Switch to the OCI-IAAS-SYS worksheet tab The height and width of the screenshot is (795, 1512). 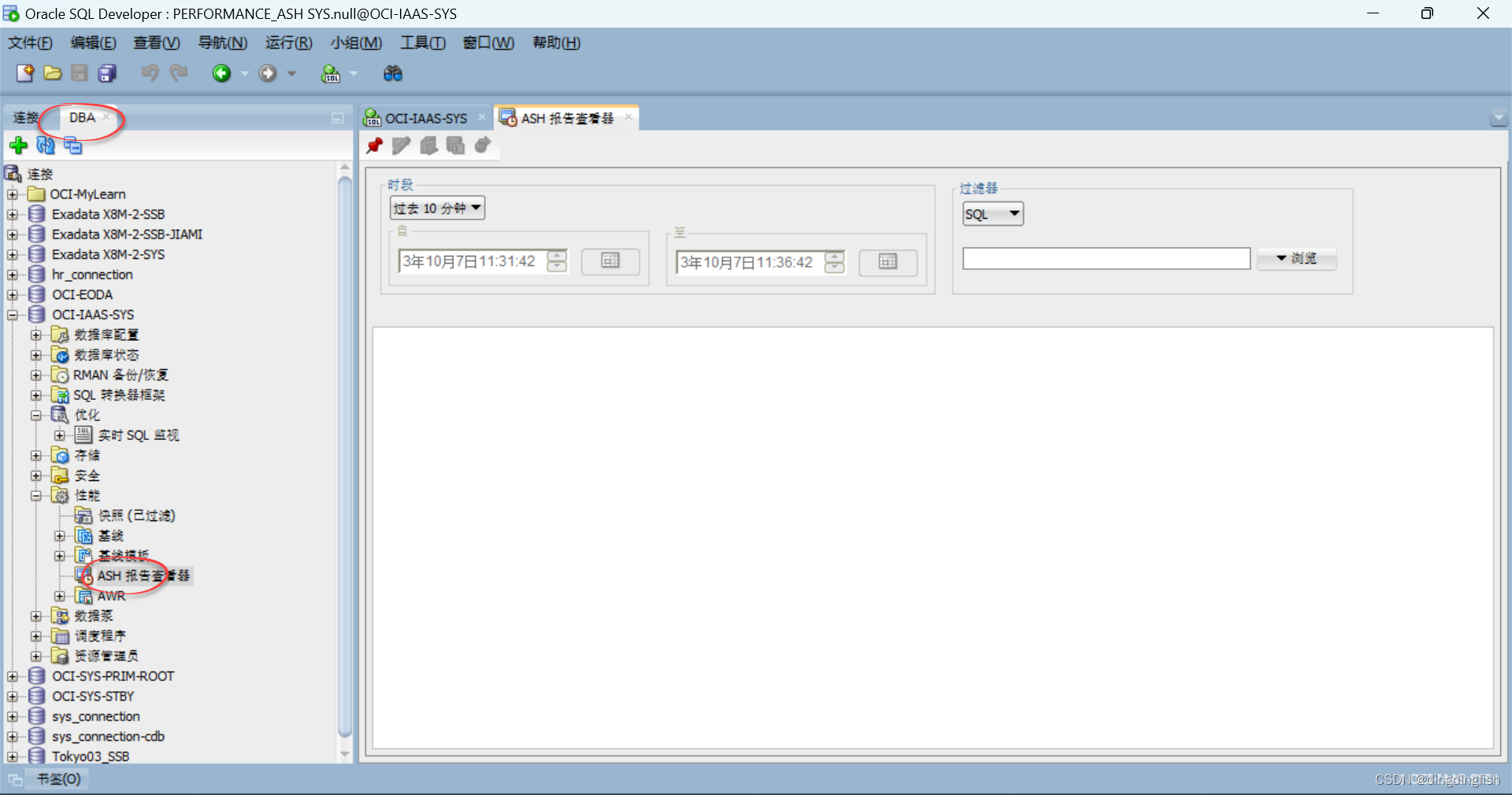(x=425, y=118)
